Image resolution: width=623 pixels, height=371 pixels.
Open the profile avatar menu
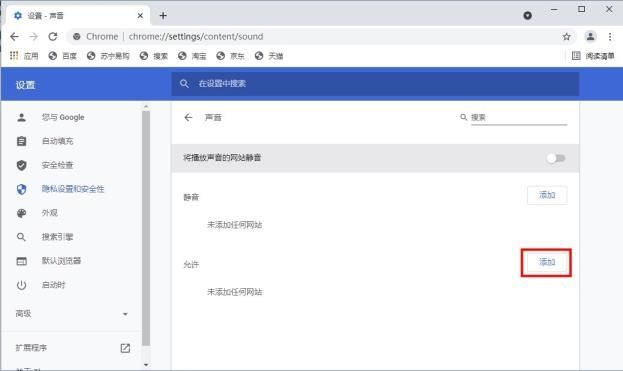(x=590, y=37)
